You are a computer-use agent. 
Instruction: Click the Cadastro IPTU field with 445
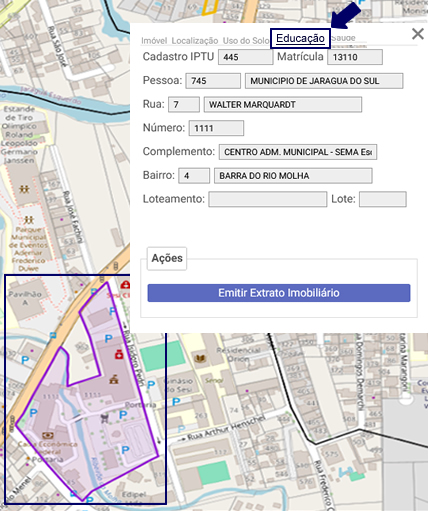(x=246, y=57)
